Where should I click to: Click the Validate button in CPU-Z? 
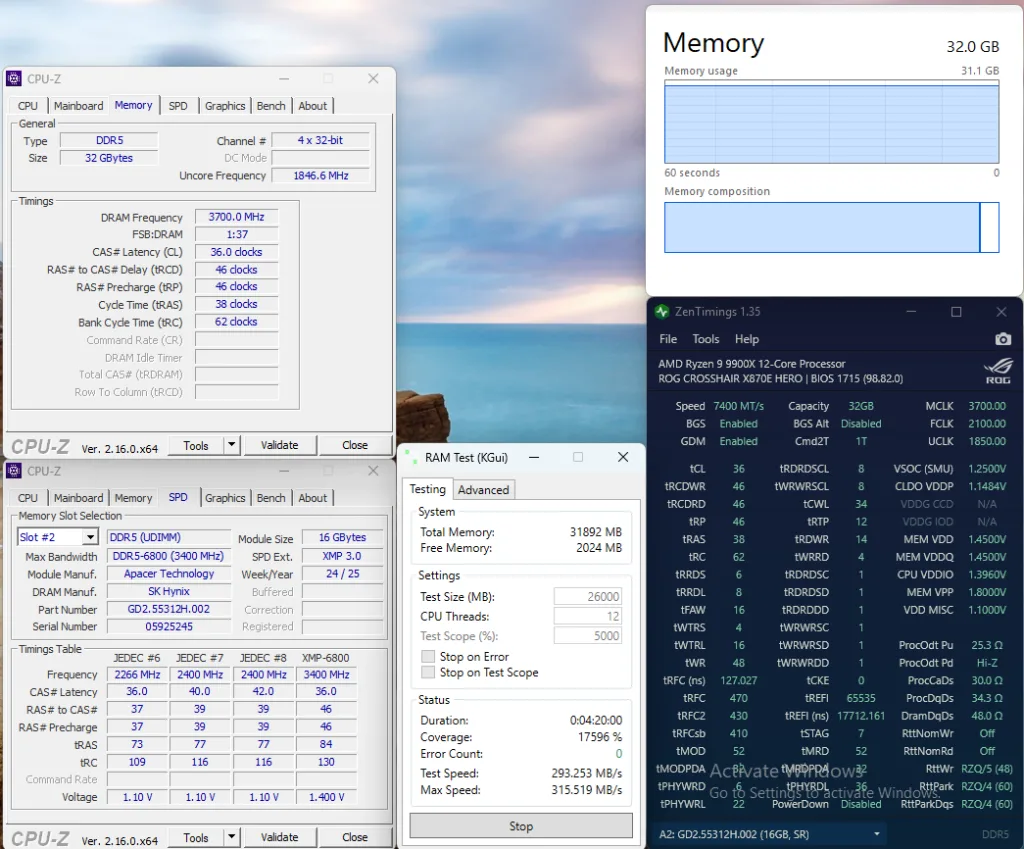(x=281, y=444)
